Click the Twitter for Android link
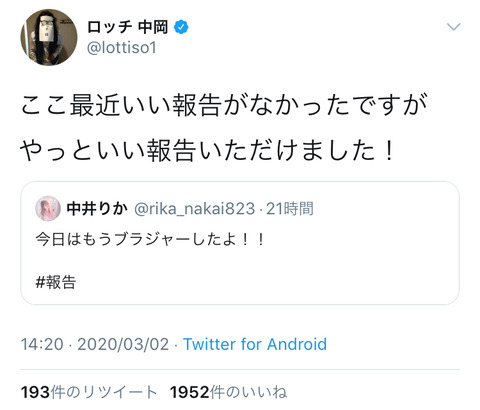This screenshot has width=480, height=410. tap(255, 344)
